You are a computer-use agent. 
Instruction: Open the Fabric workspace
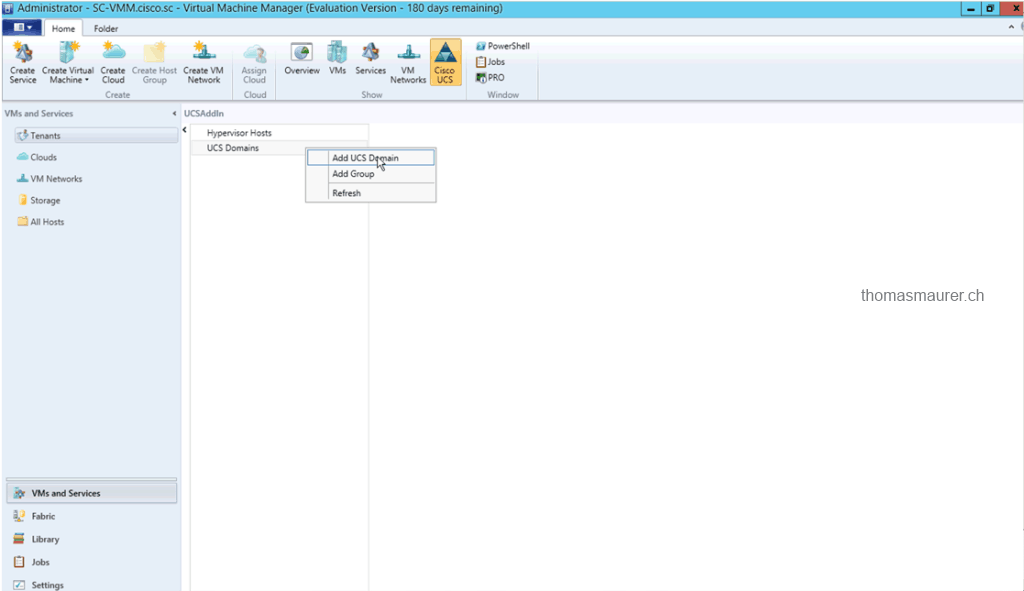pos(91,516)
